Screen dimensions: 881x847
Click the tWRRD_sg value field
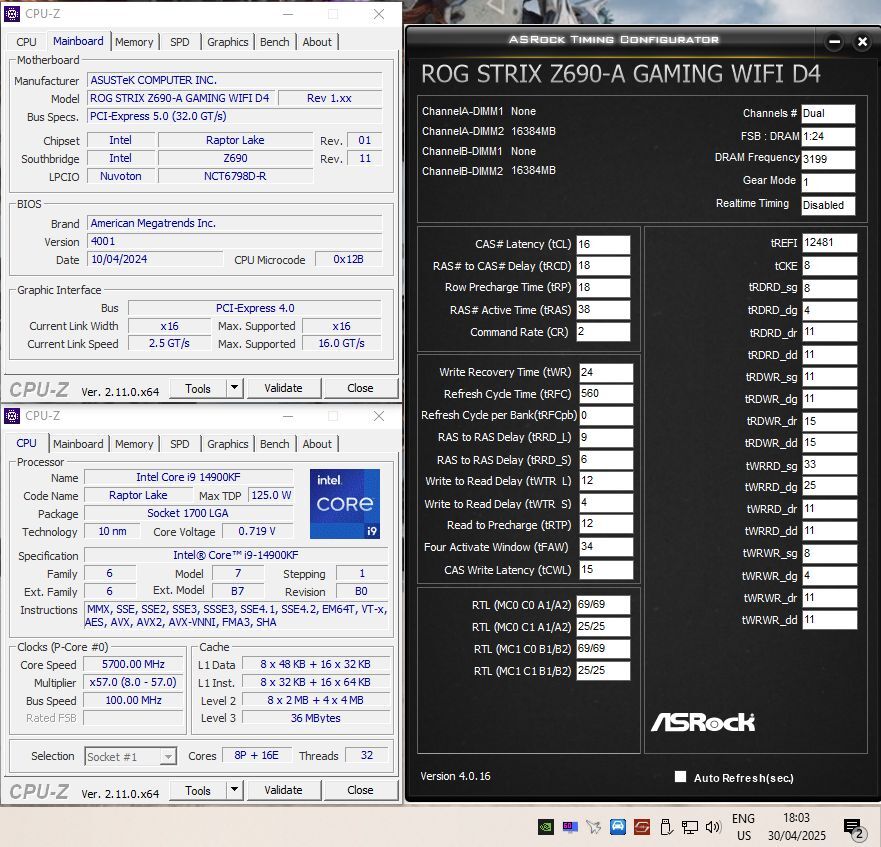(x=829, y=465)
